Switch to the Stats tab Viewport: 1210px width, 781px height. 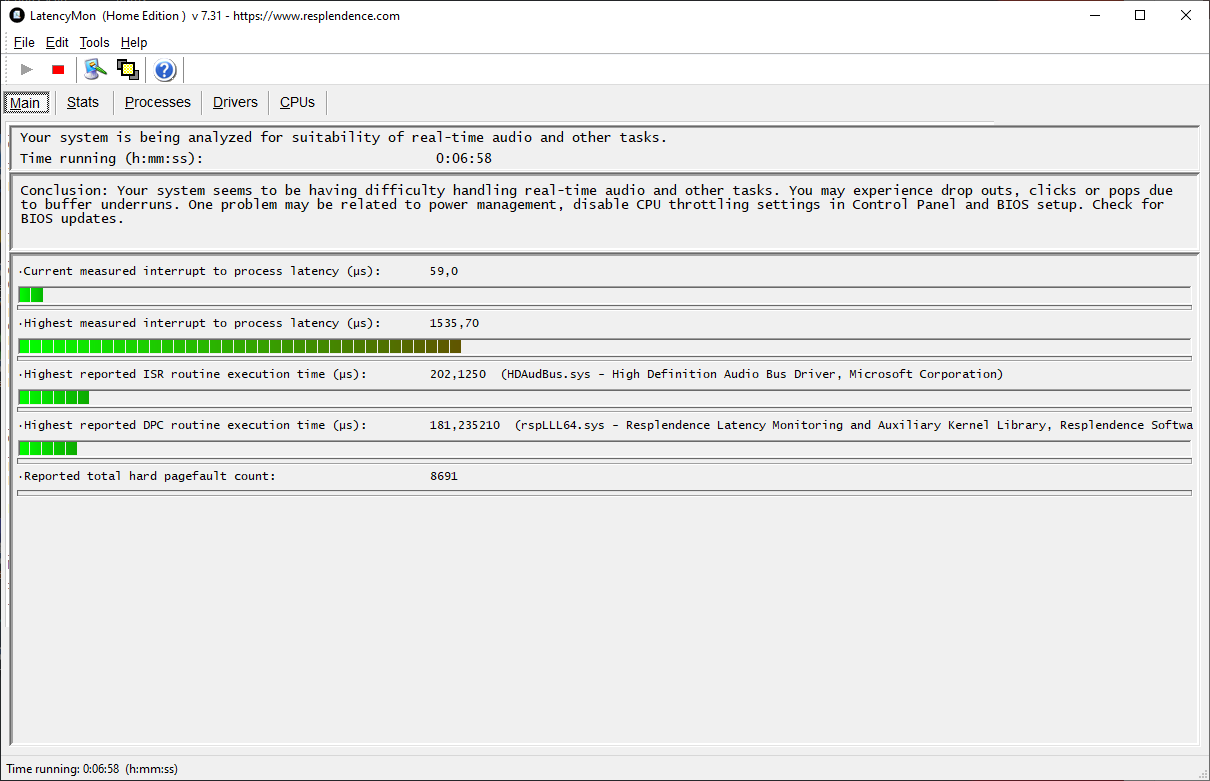pyautogui.click(x=83, y=102)
